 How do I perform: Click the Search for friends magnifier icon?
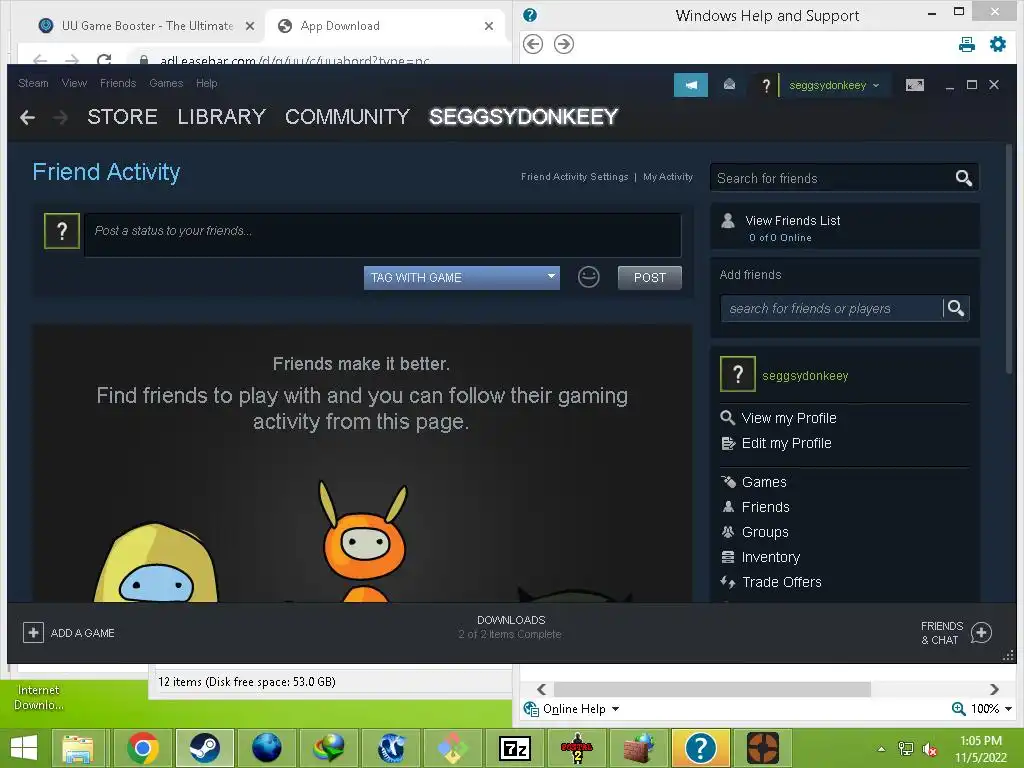[x=963, y=178]
